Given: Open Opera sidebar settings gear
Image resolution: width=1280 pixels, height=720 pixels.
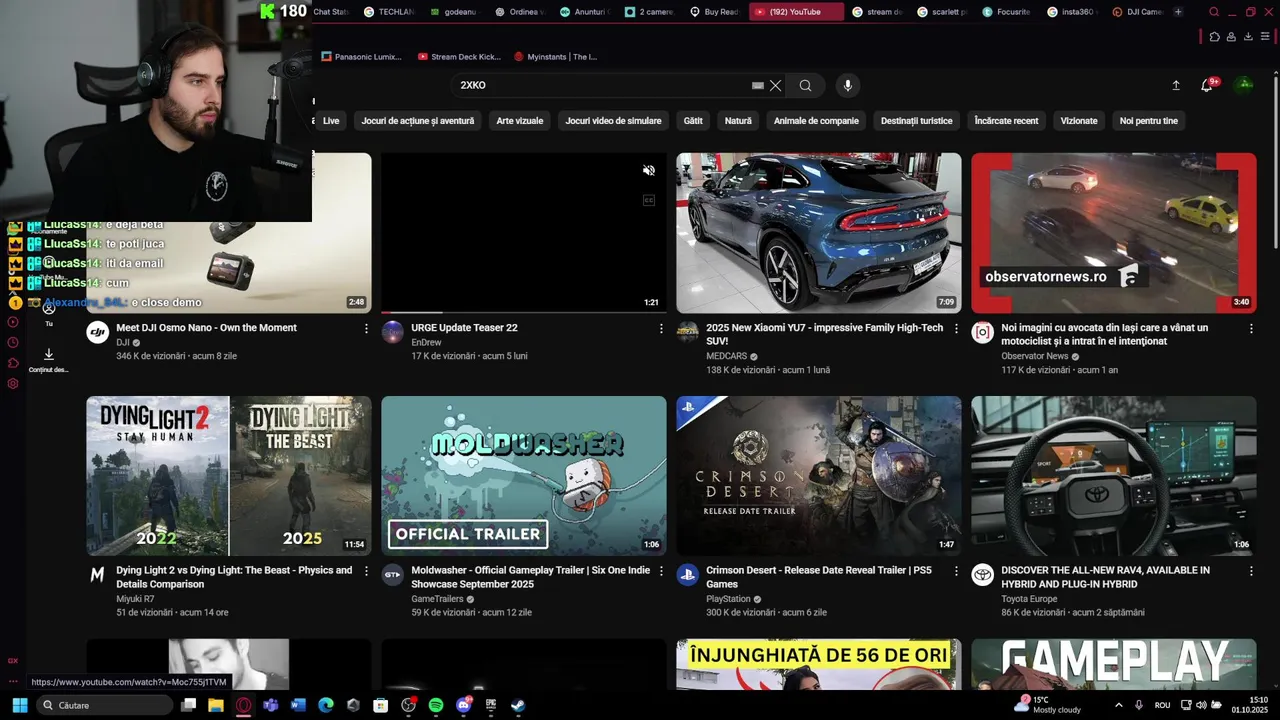Looking at the screenshot, I should (x=13, y=384).
